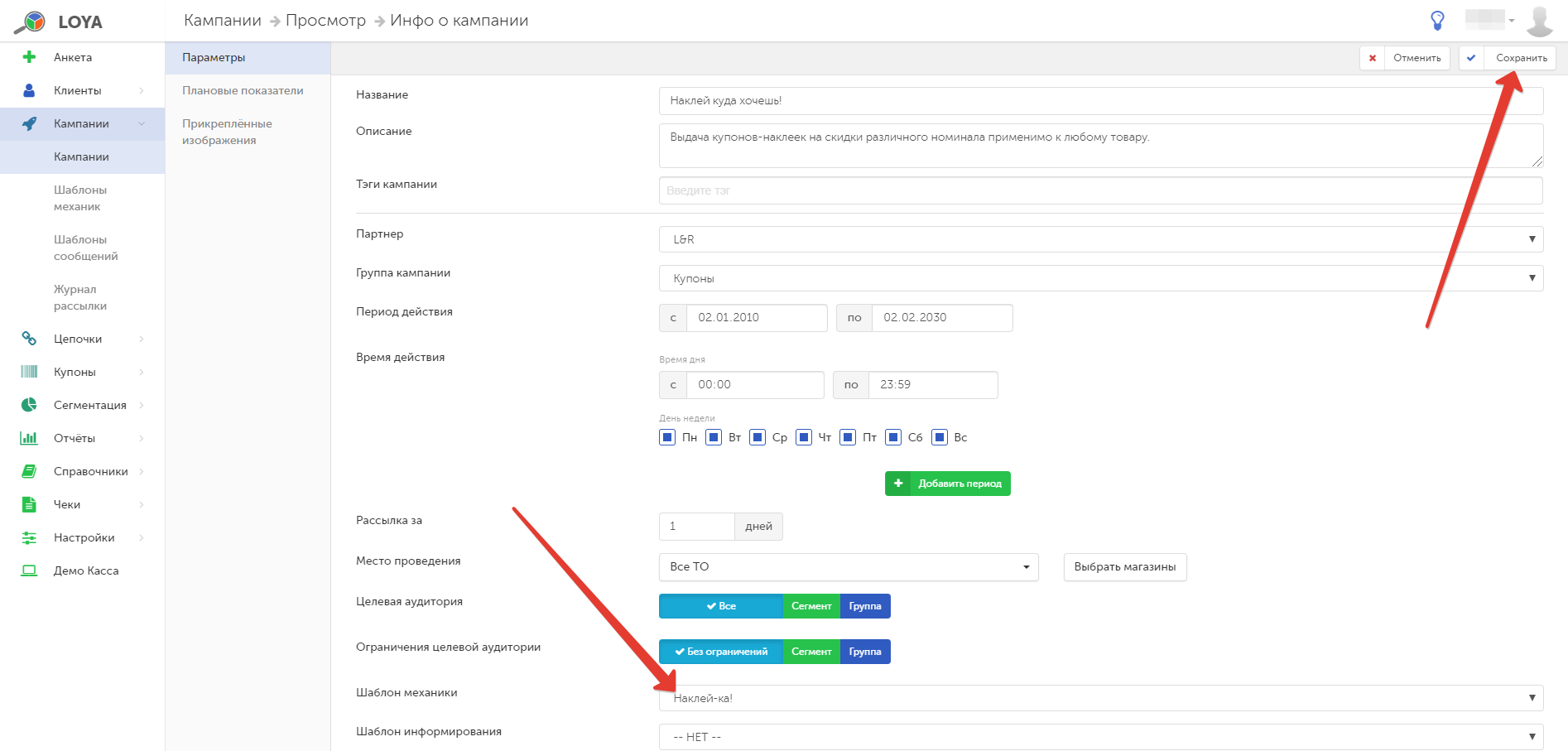Open the Шаблон механики dropdown
The image size is (1568, 751).
coord(1101,698)
